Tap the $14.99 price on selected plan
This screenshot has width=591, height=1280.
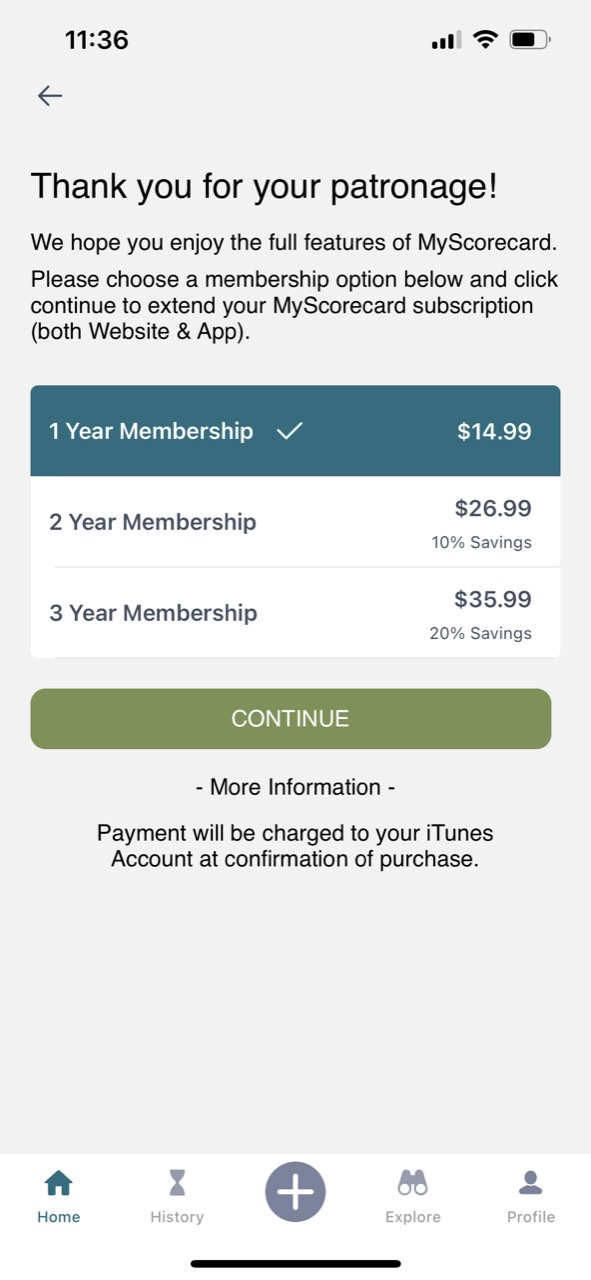494,432
